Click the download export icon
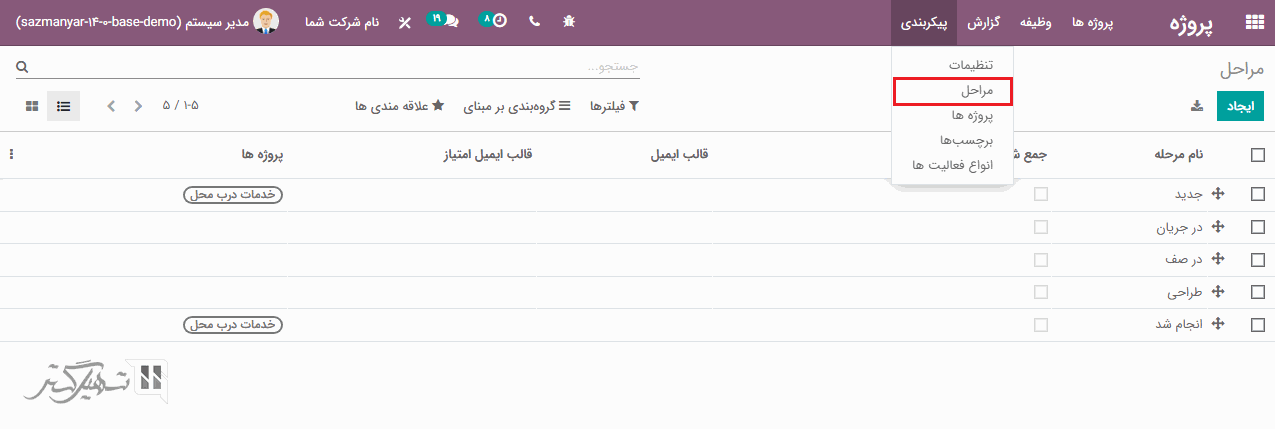Screen dimensions: 1275x429 coord(1196,106)
